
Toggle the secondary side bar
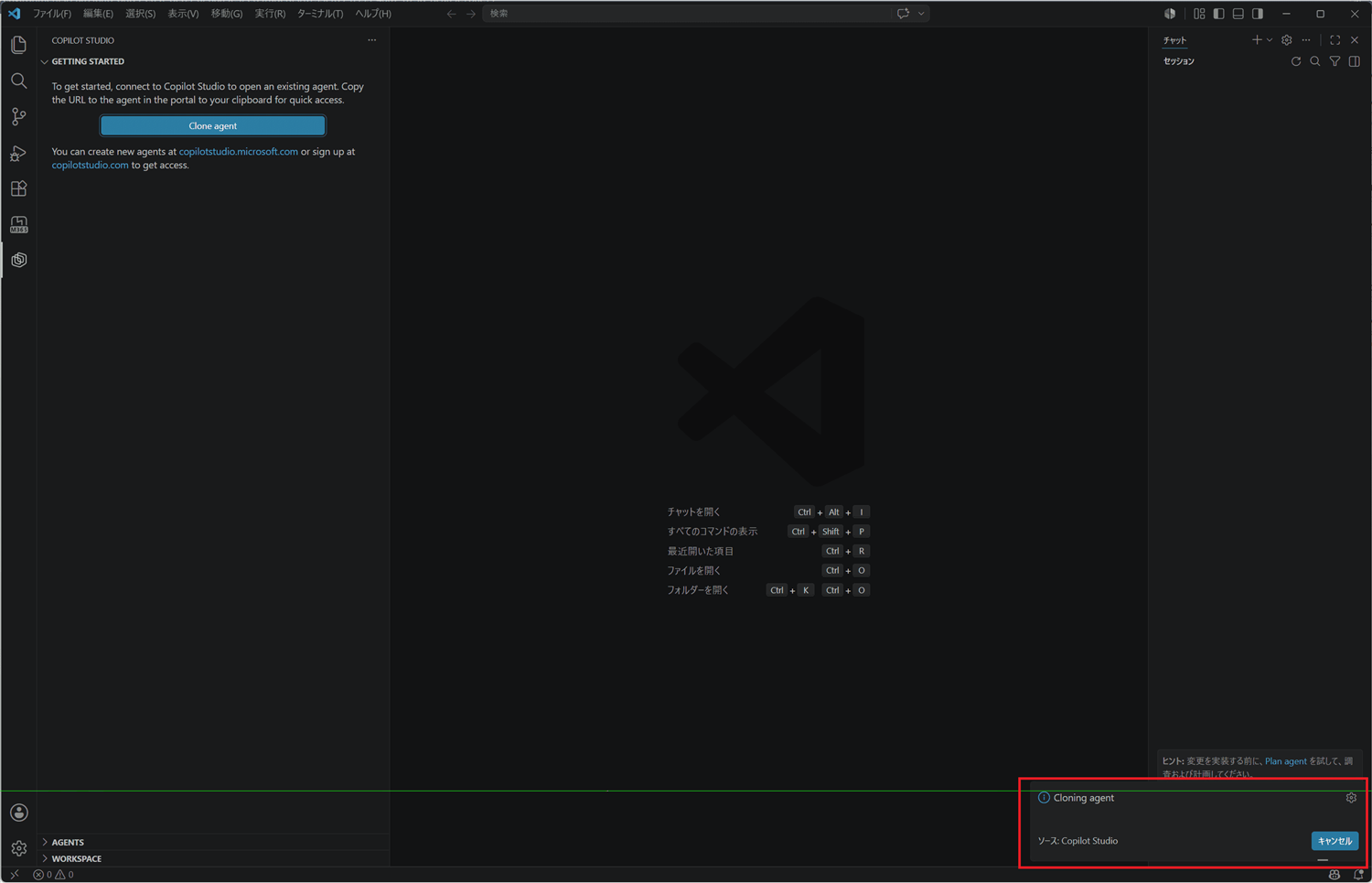(x=1258, y=14)
